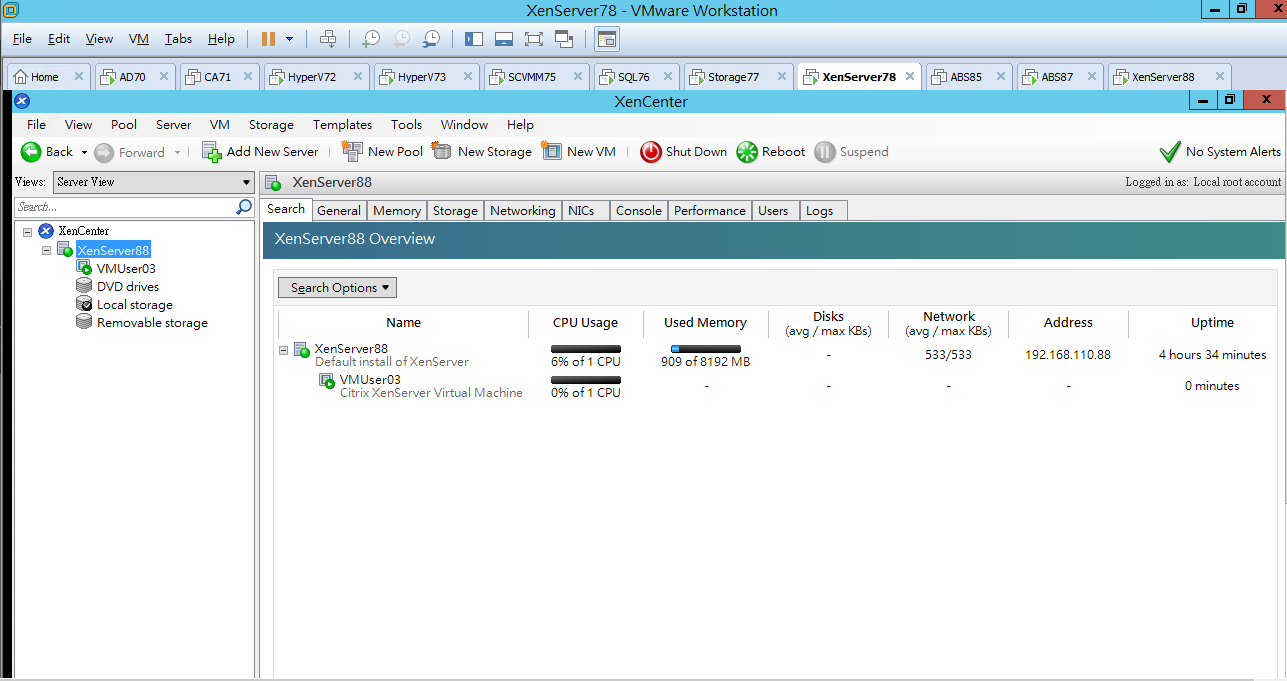Collapse XenServer88 row in overview table
1287x681 pixels.
[284, 350]
